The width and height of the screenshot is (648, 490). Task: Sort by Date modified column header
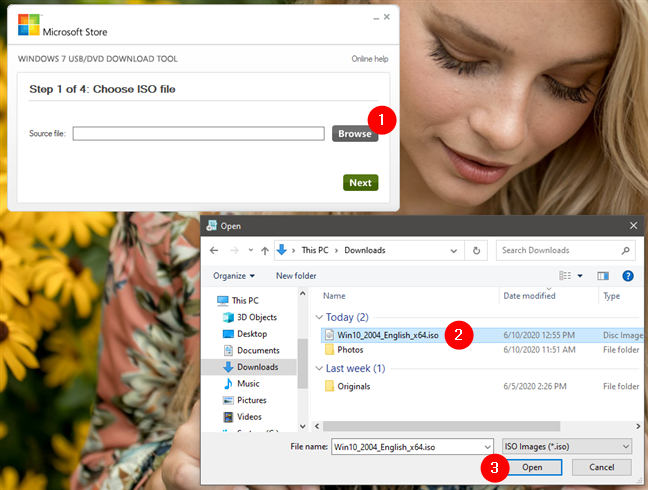pos(529,296)
